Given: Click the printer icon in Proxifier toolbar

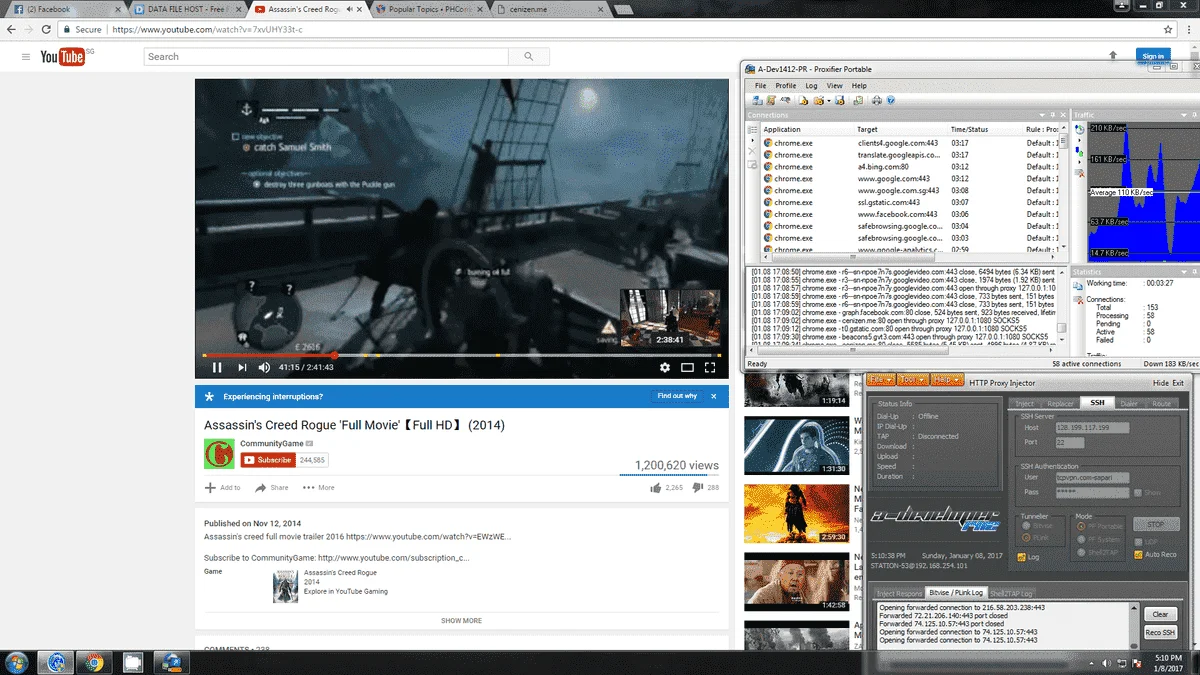Looking at the screenshot, I should [x=876, y=100].
